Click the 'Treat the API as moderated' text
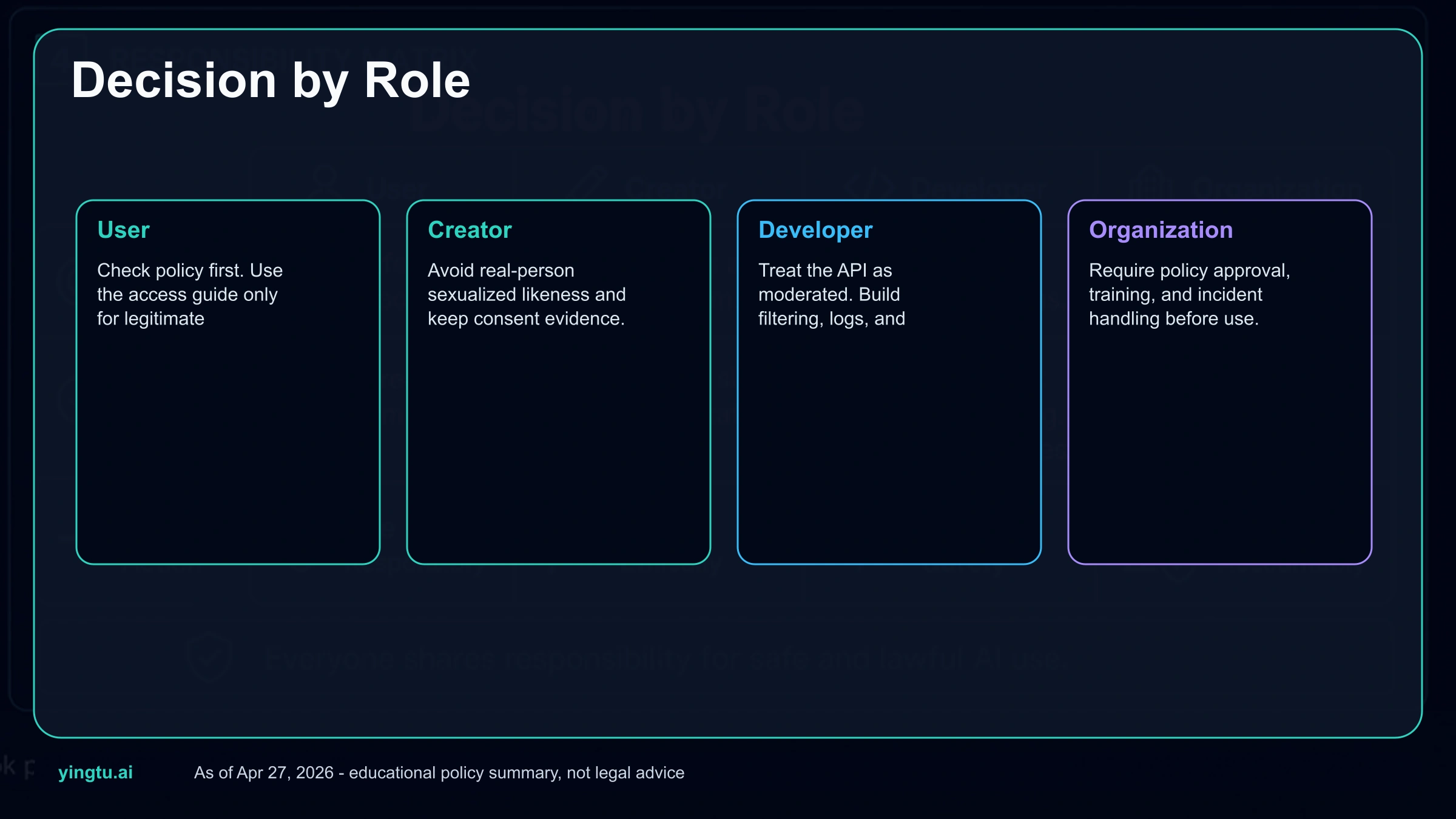 point(832,294)
